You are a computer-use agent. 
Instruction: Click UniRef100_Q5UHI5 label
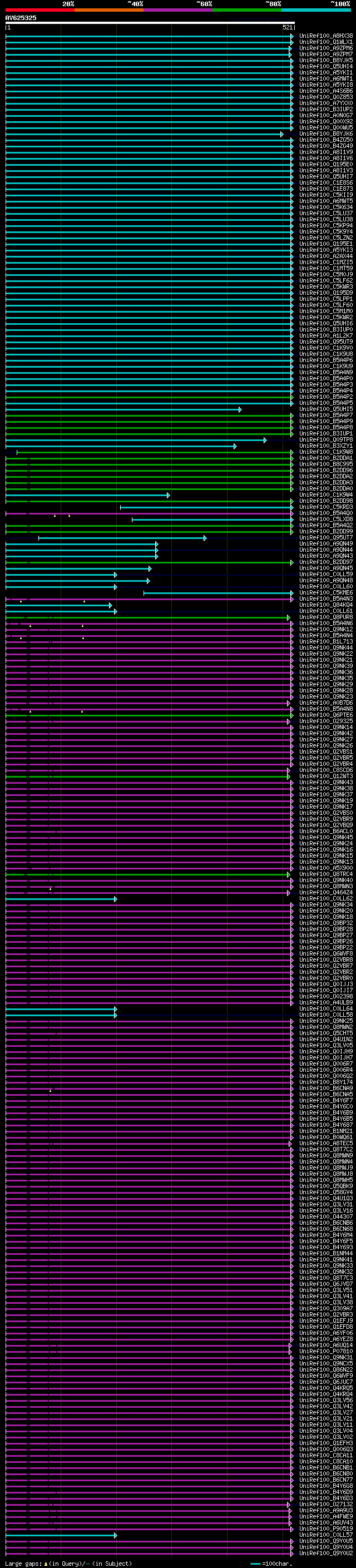326,409
